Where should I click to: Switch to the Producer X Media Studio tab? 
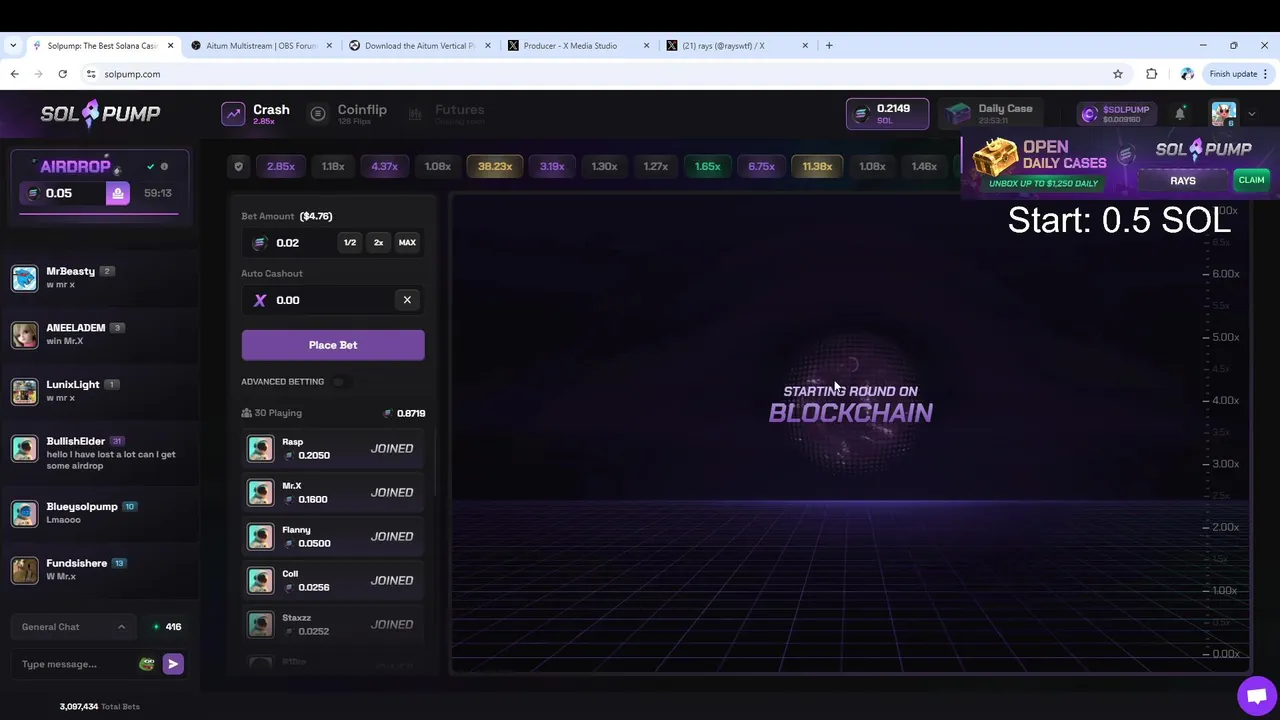(579, 45)
